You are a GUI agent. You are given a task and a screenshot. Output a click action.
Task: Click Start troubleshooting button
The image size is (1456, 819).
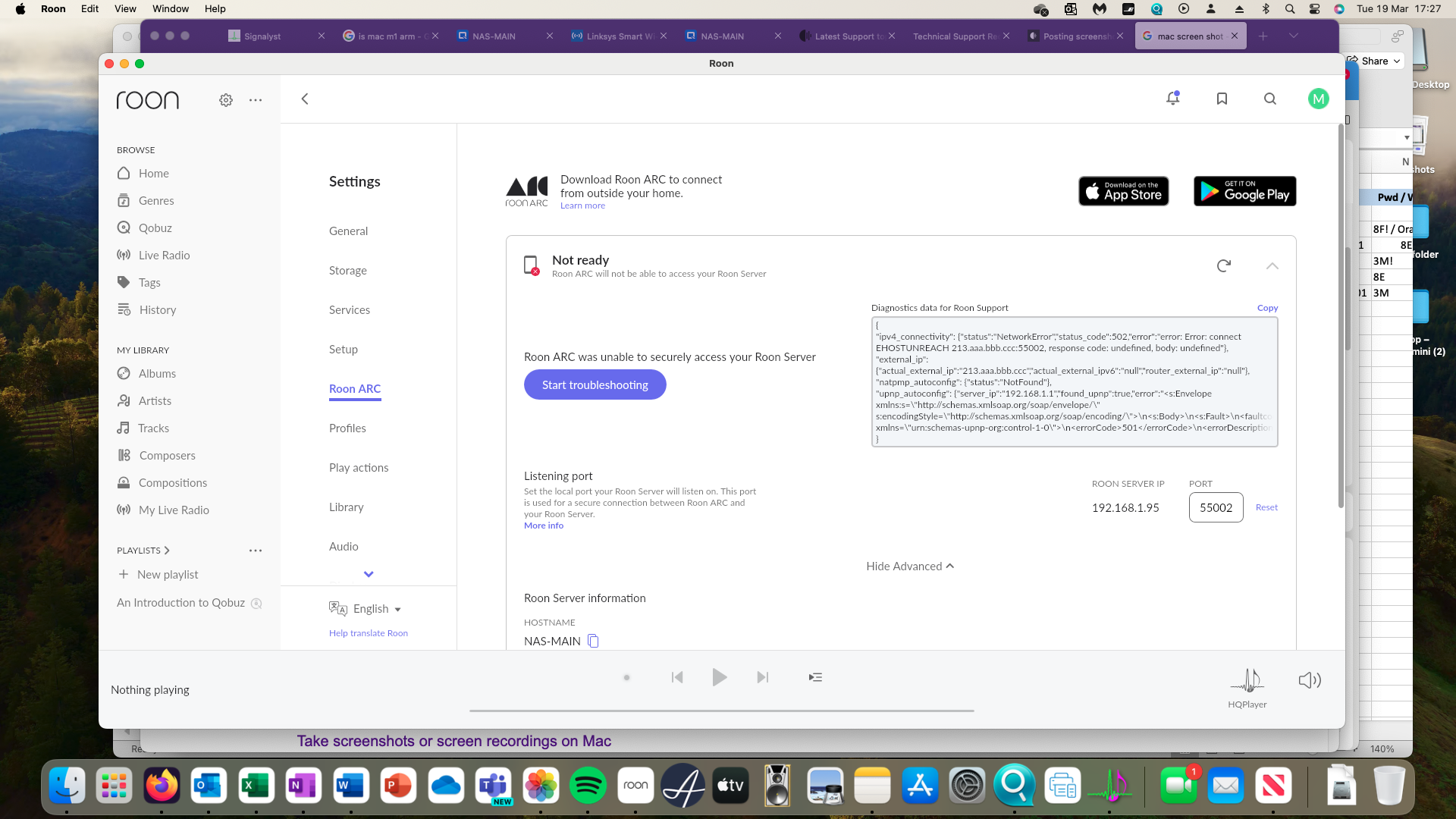click(x=595, y=385)
